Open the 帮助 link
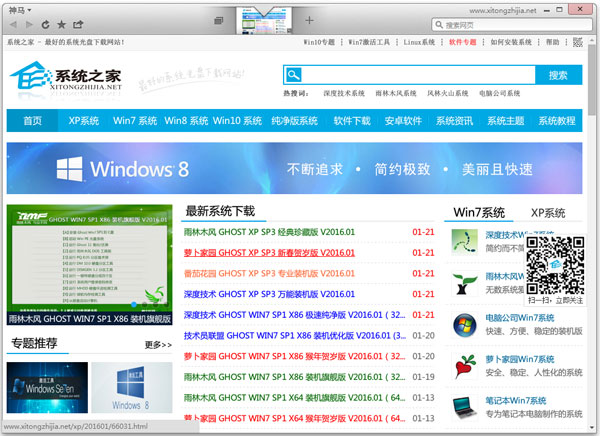 [x=553, y=42]
